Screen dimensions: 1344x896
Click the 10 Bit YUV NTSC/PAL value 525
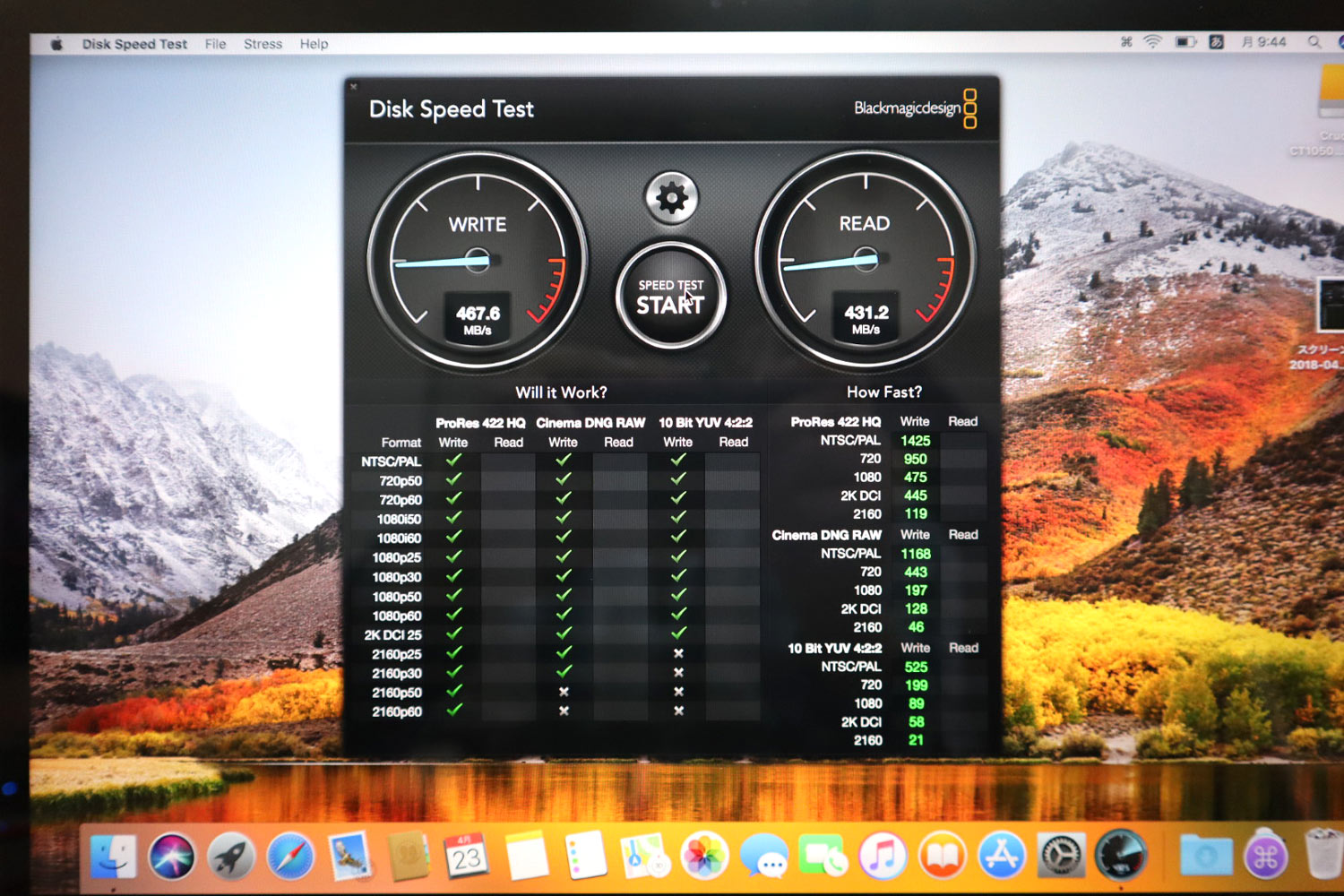916,667
